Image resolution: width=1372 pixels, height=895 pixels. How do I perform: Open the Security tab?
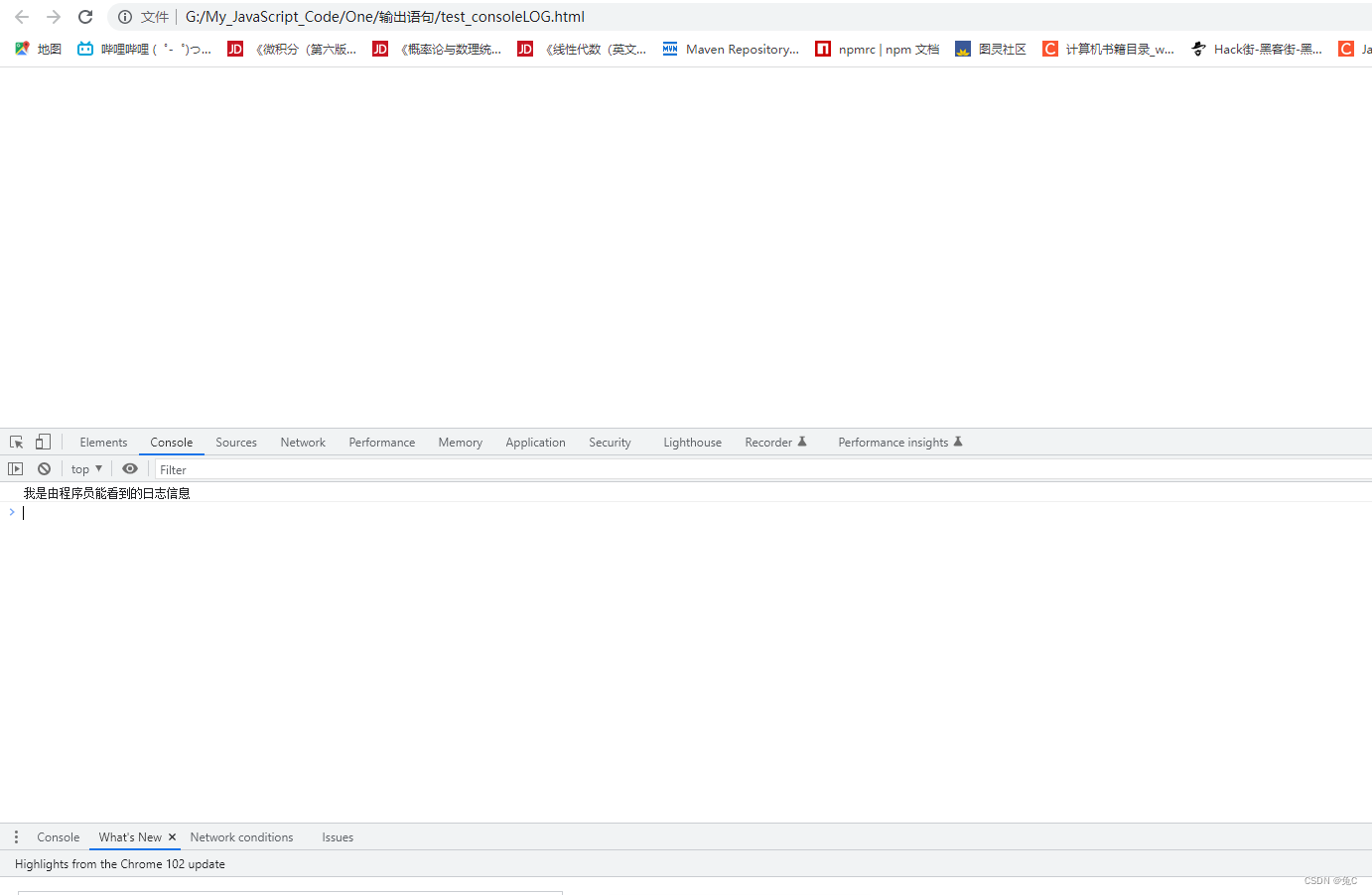[x=610, y=443]
